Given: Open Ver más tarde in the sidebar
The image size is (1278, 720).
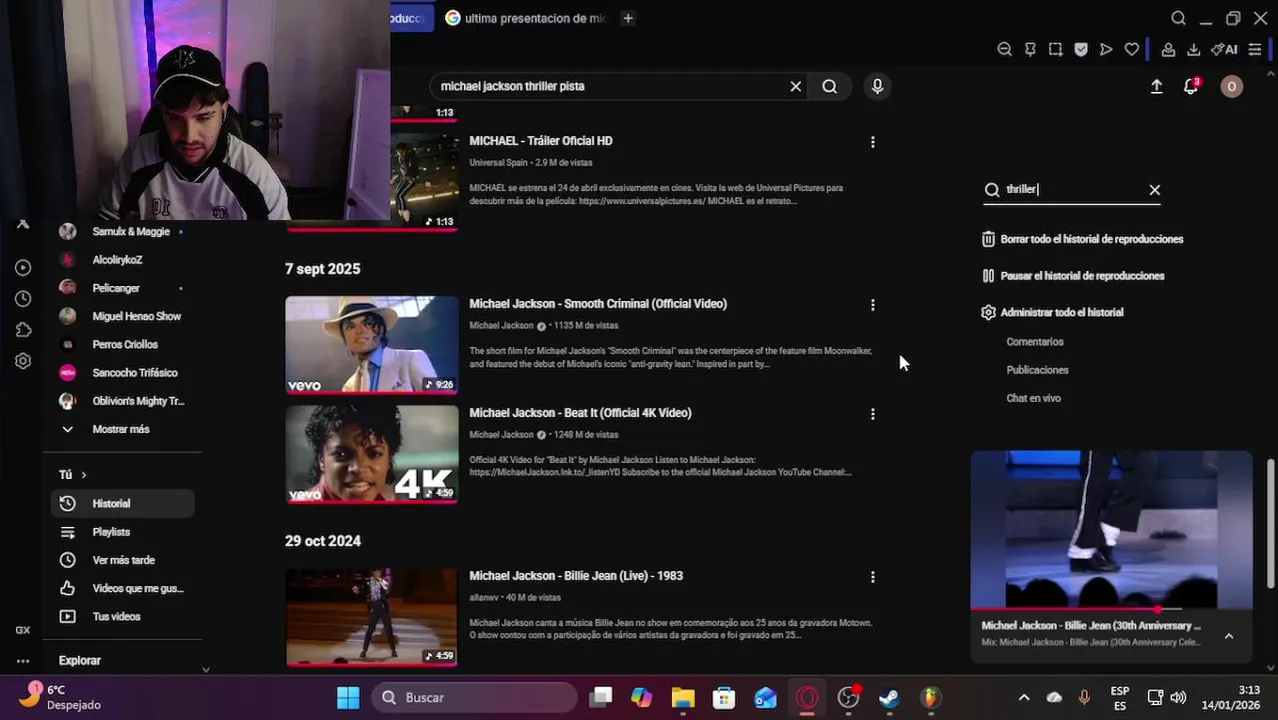Looking at the screenshot, I should pyautogui.click(x=122, y=560).
